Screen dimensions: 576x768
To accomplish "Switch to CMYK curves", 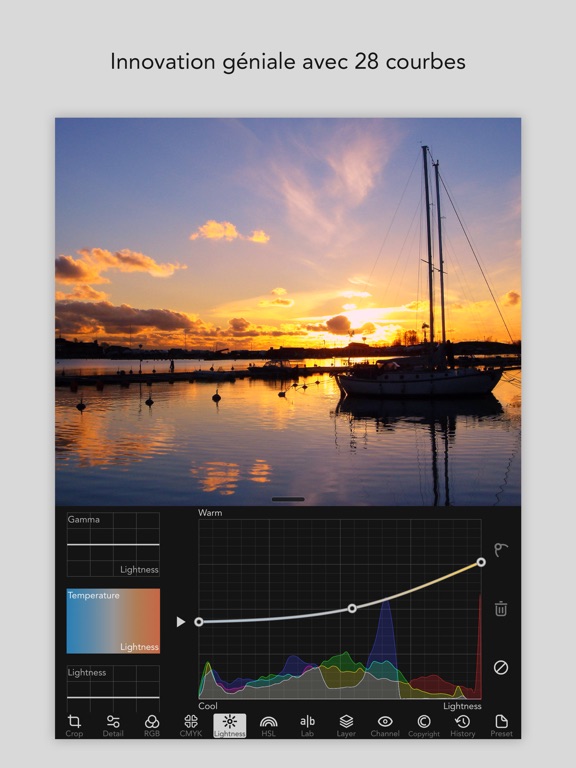I will click(191, 725).
